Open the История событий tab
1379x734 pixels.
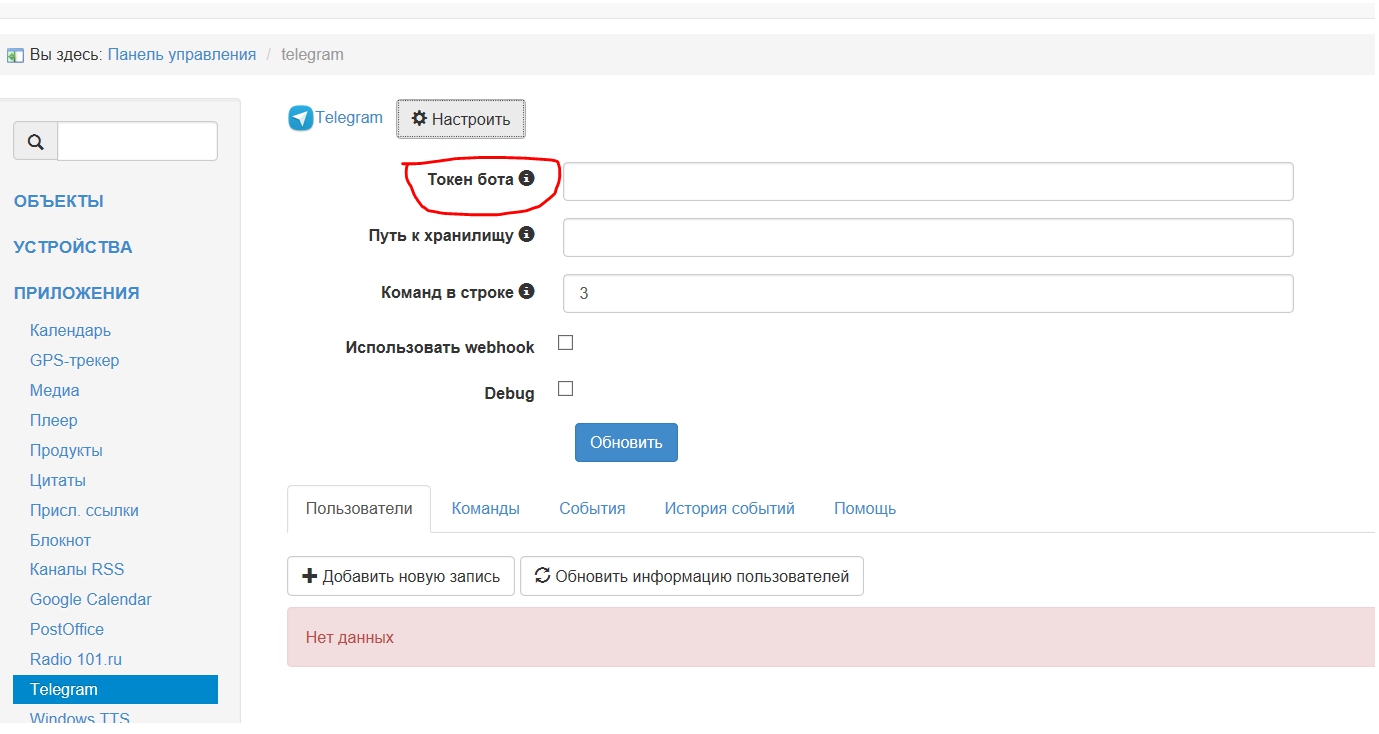[730, 509]
